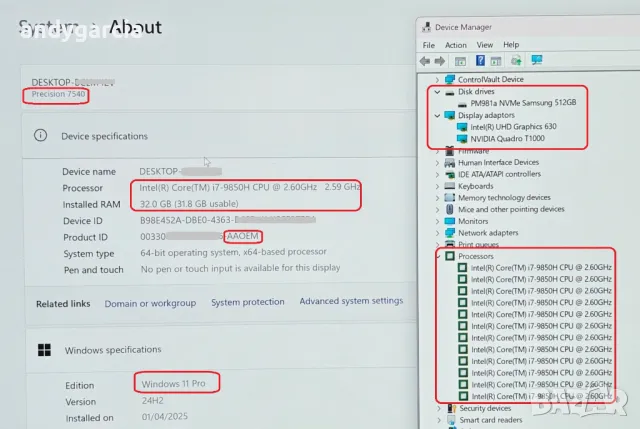Open the Action menu

[456, 45]
